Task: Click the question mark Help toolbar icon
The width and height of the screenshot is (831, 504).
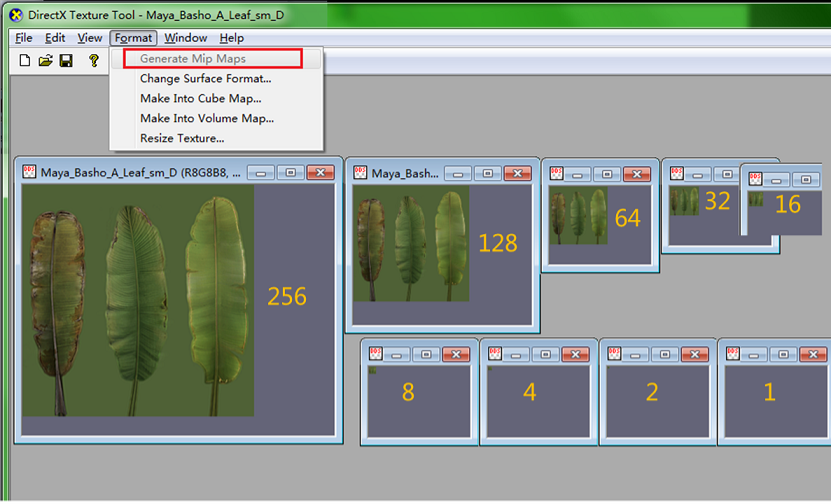Action: coord(94,61)
